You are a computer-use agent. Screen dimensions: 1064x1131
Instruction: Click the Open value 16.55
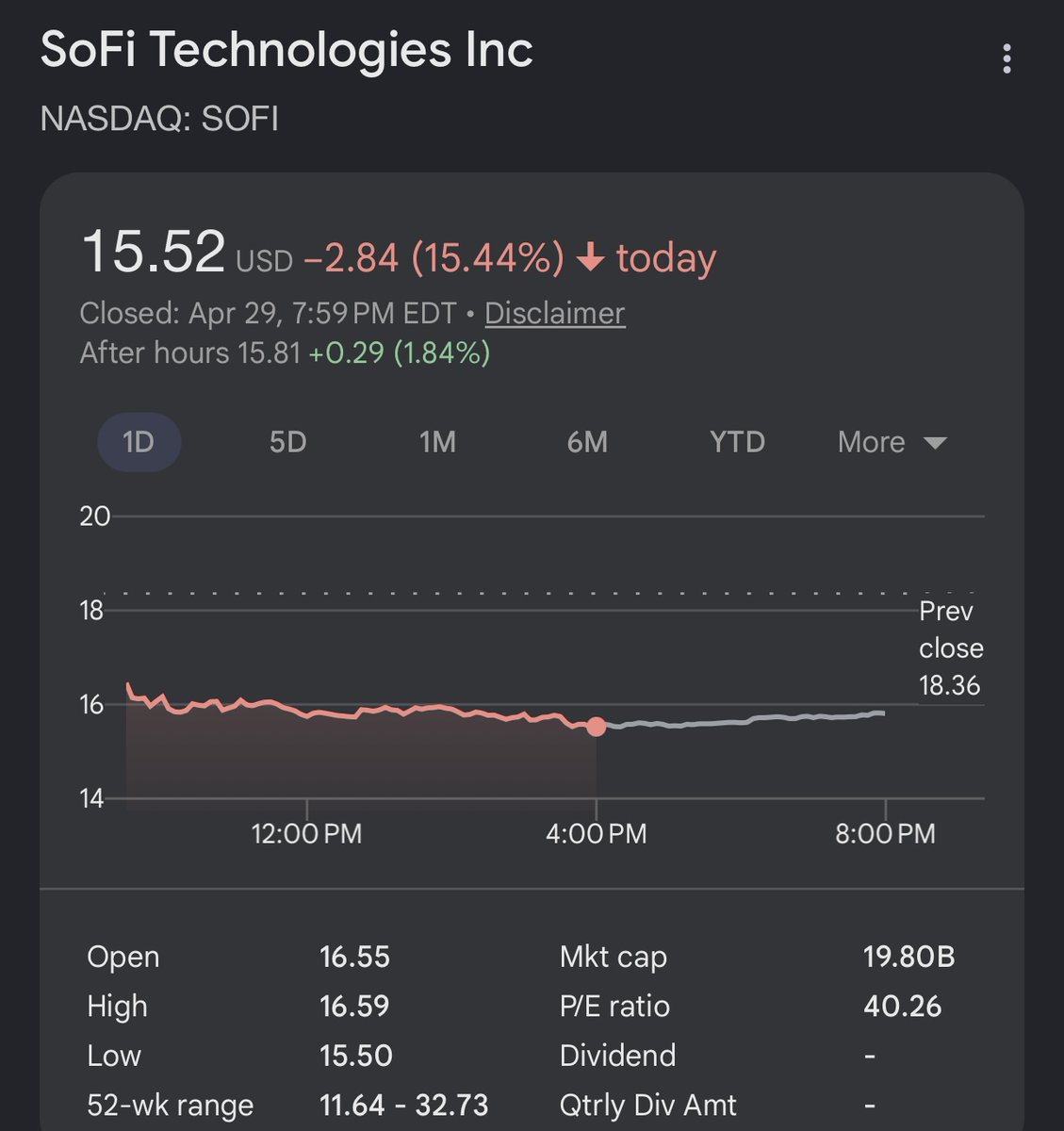[x=354, y=958]
